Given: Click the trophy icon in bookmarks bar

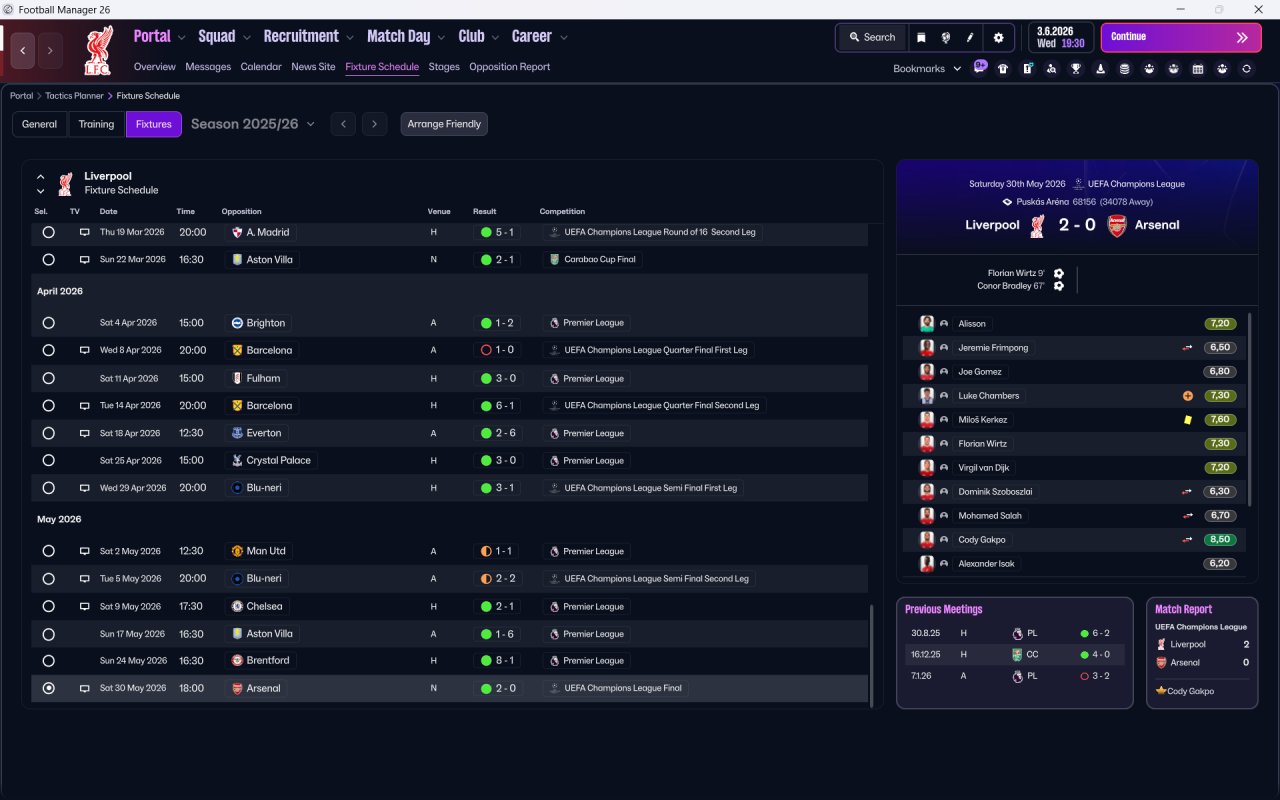Looking at the screenshot, I should (x=1076, y=69).
